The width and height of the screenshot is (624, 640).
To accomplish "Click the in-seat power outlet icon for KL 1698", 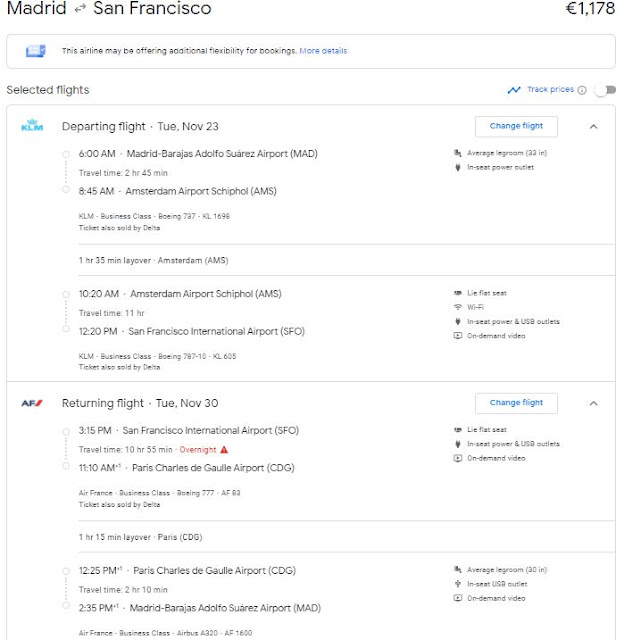I will 458,167.
